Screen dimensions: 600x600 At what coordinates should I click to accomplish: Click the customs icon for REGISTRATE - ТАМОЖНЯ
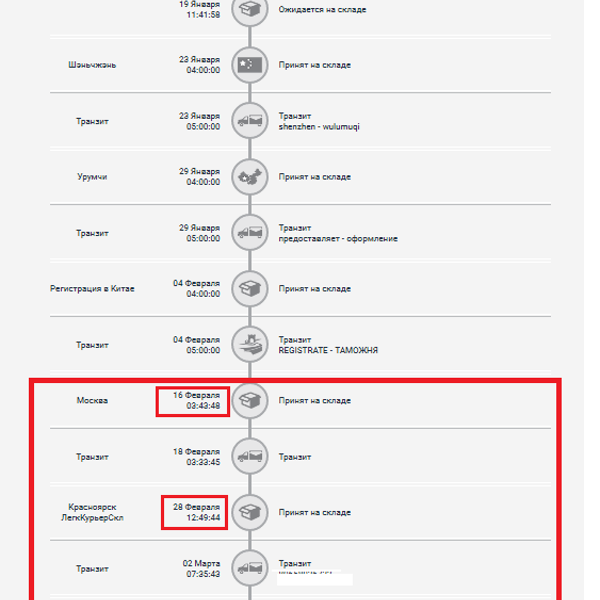250,344
